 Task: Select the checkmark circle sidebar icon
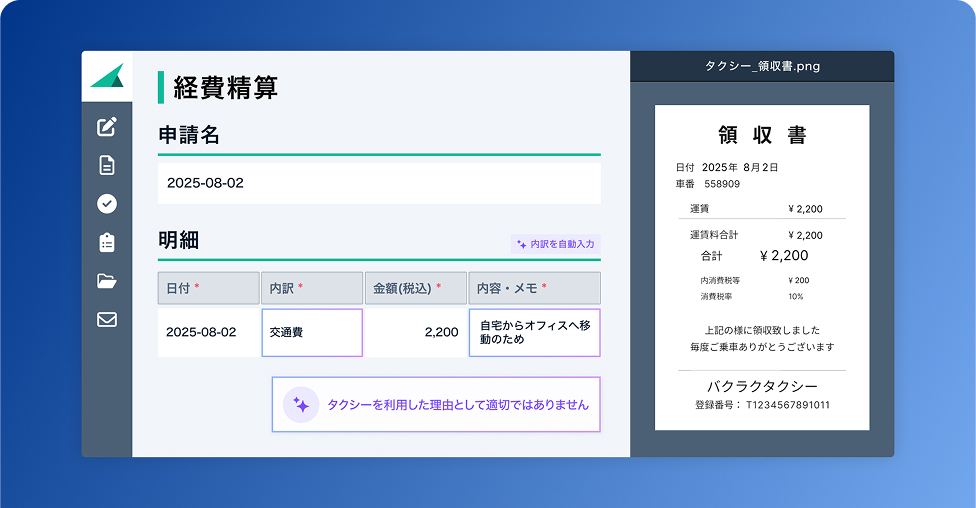107,203
